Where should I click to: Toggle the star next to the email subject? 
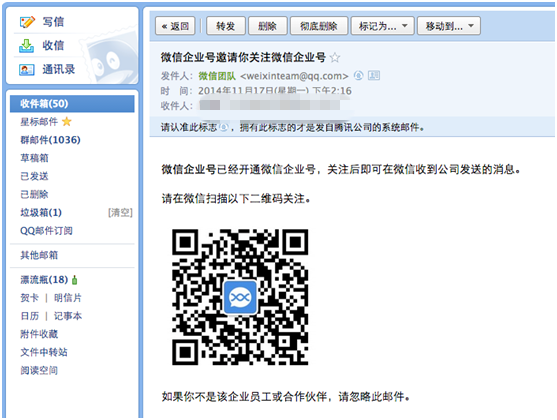(x=335, y=58)
